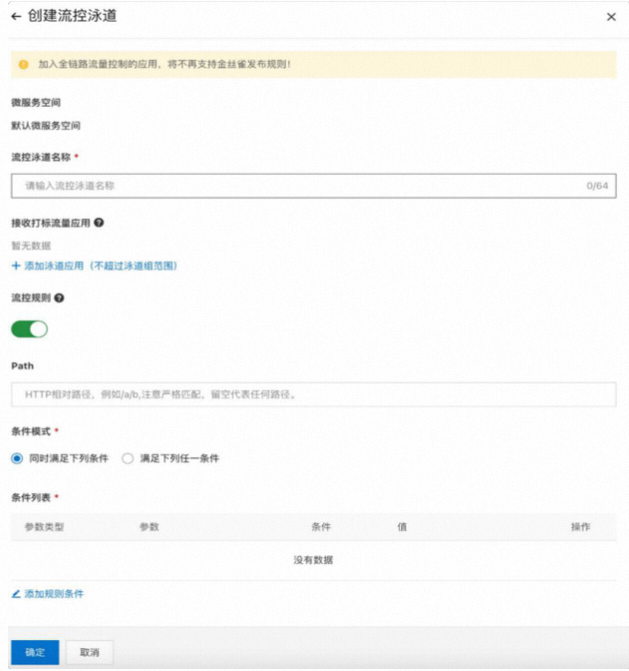The height and width of the screenshot is (671, 629).
Task: Click the 创建流控泳道 panel title
Action: [x=72, y=16]
